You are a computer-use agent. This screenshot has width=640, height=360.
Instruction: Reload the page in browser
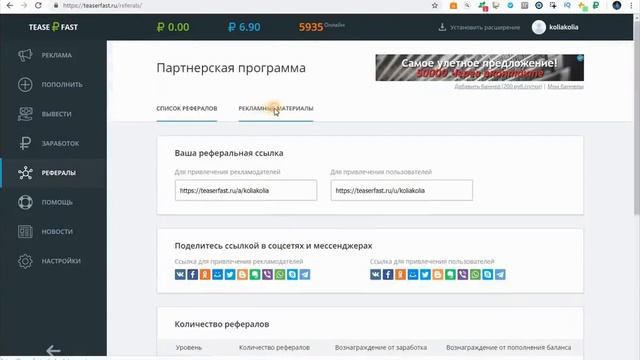[38, 5]
